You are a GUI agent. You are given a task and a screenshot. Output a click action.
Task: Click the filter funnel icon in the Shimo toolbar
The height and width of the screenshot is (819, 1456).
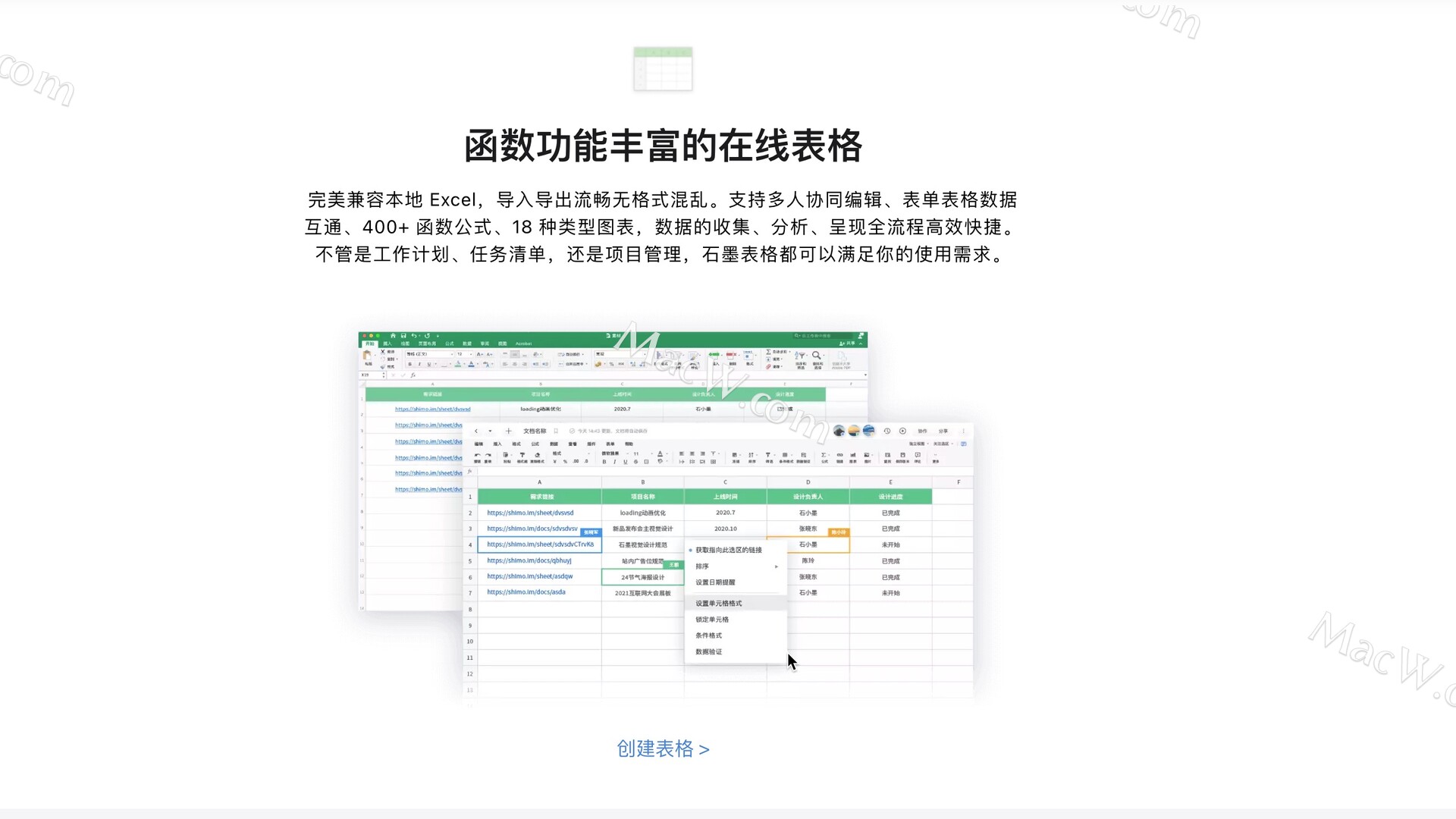(768, 455)
